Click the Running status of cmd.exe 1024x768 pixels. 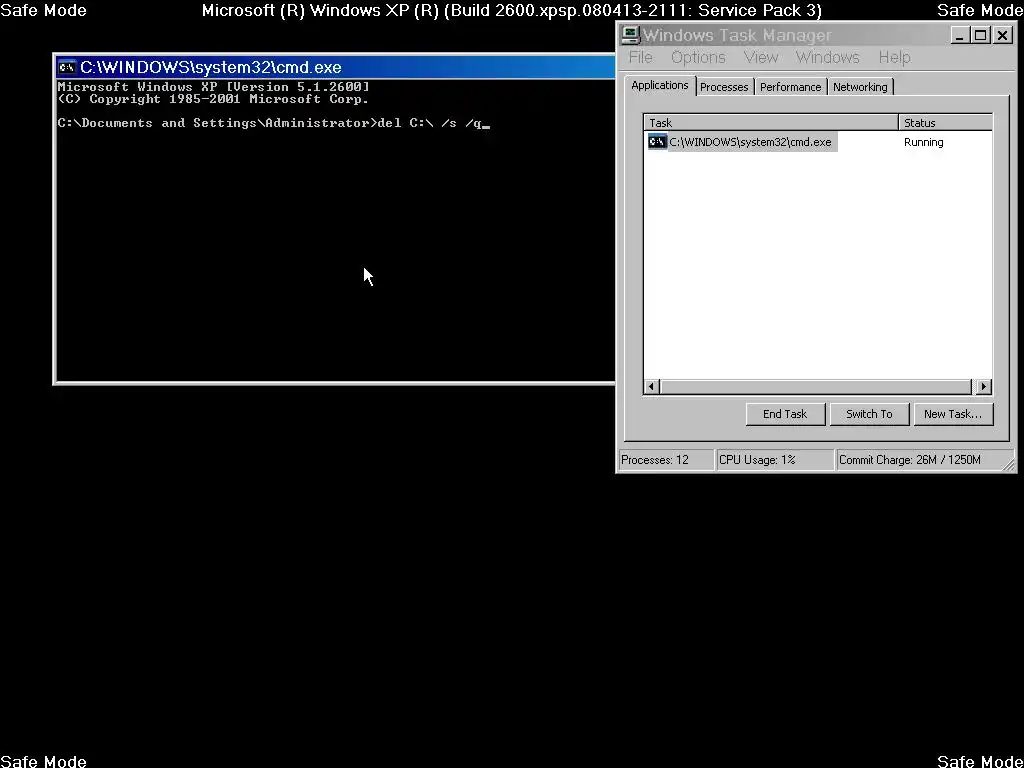[x=923, y=142]
